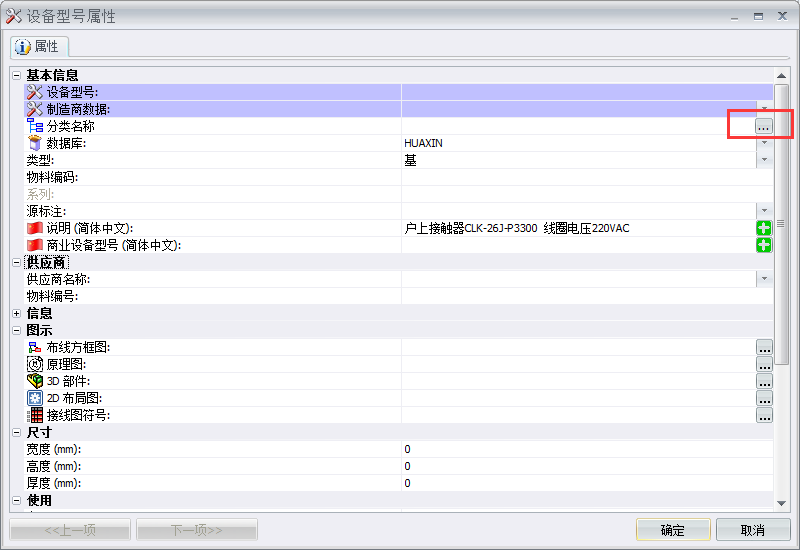Click the title bar tools icon
800x550 pixels.
tap(14, 16)
